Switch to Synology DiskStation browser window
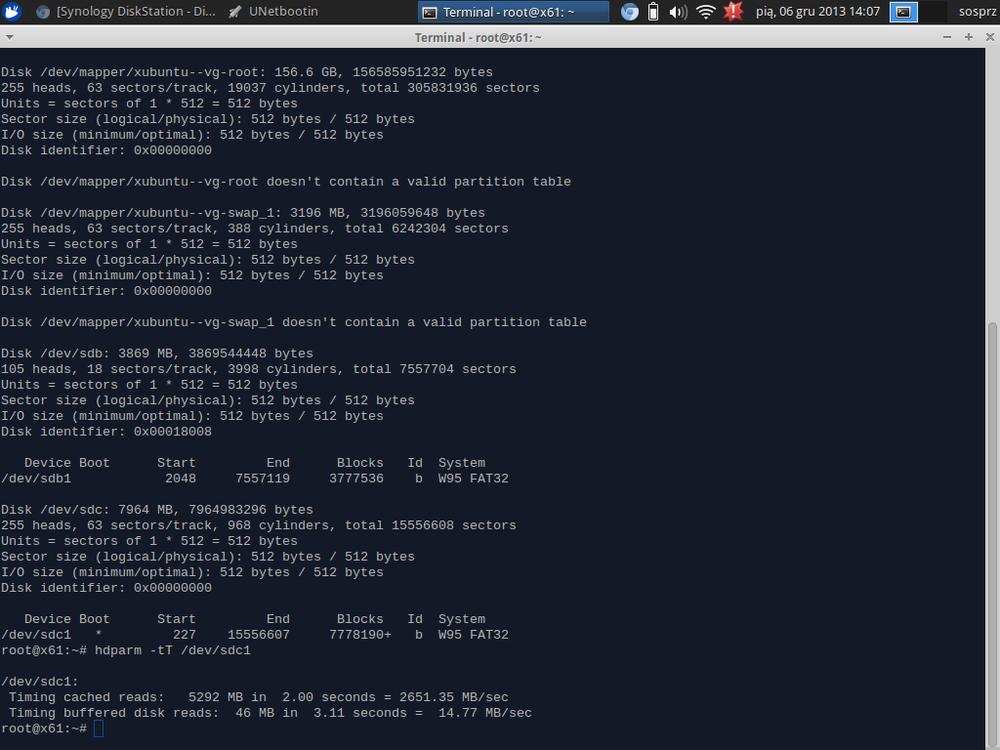1000x750 pixels. pos(126,11)
